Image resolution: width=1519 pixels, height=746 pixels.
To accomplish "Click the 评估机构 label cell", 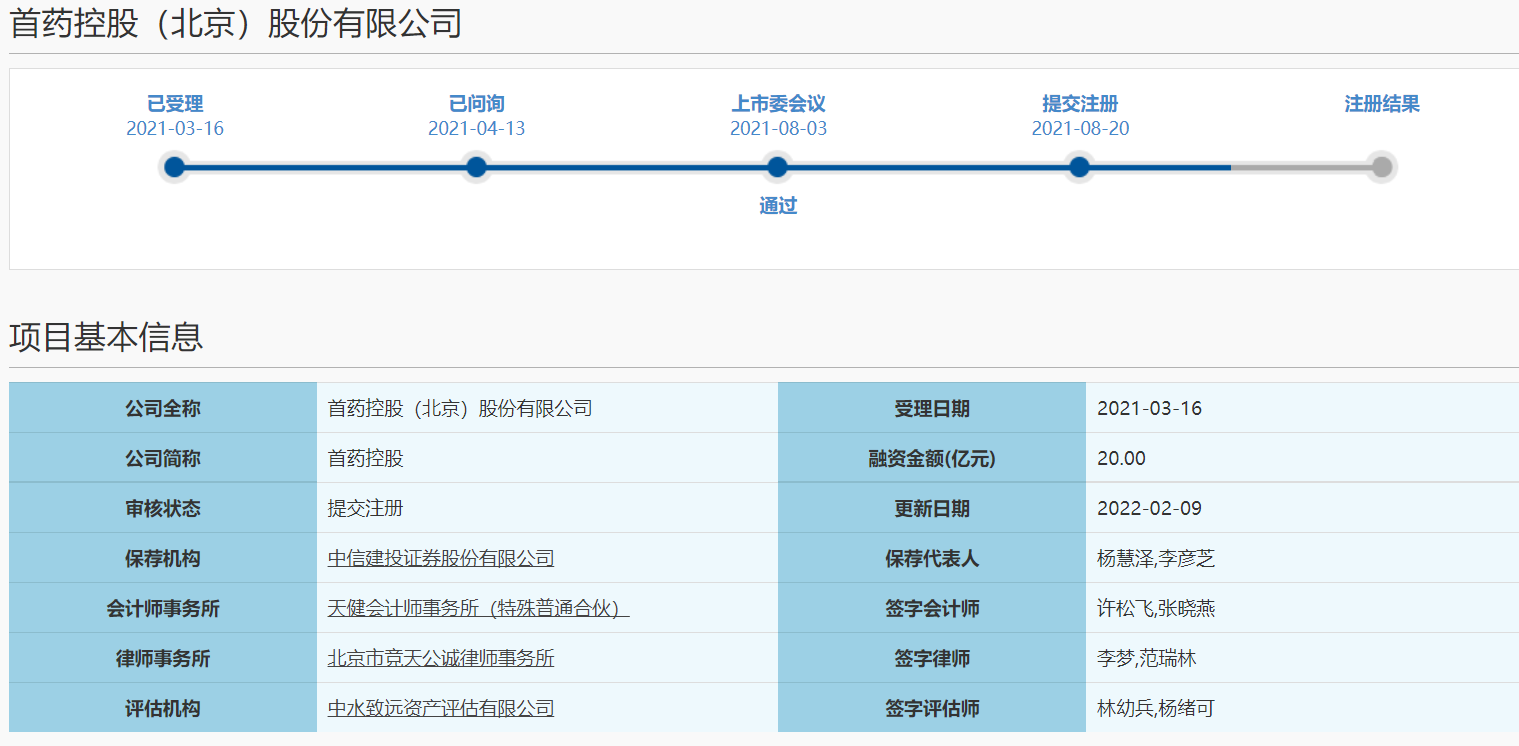I will pyautogui.click(x=163, y=708).
